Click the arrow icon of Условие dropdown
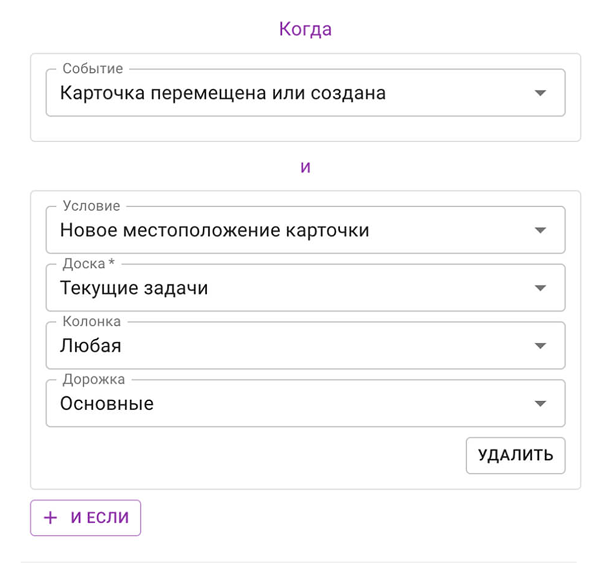This screenshot has height=563, width=600. [x=540, y=230]
